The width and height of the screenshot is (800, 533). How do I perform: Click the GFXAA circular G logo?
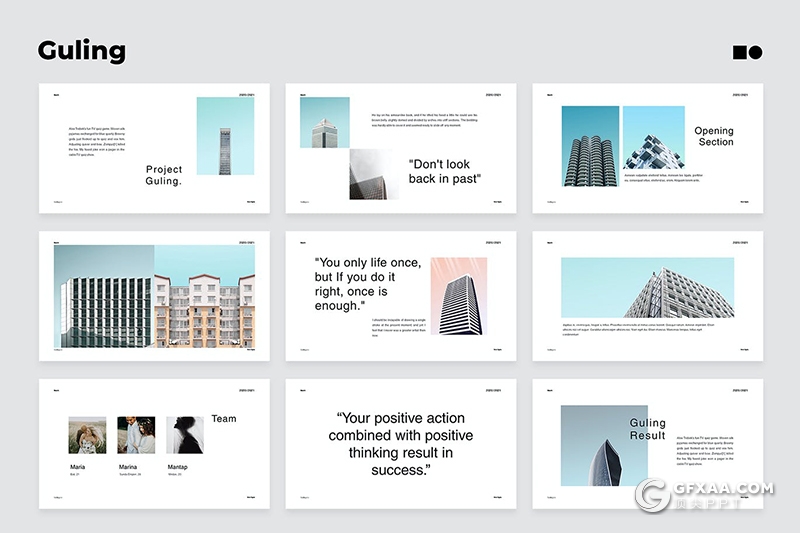(x=653, y=495)
